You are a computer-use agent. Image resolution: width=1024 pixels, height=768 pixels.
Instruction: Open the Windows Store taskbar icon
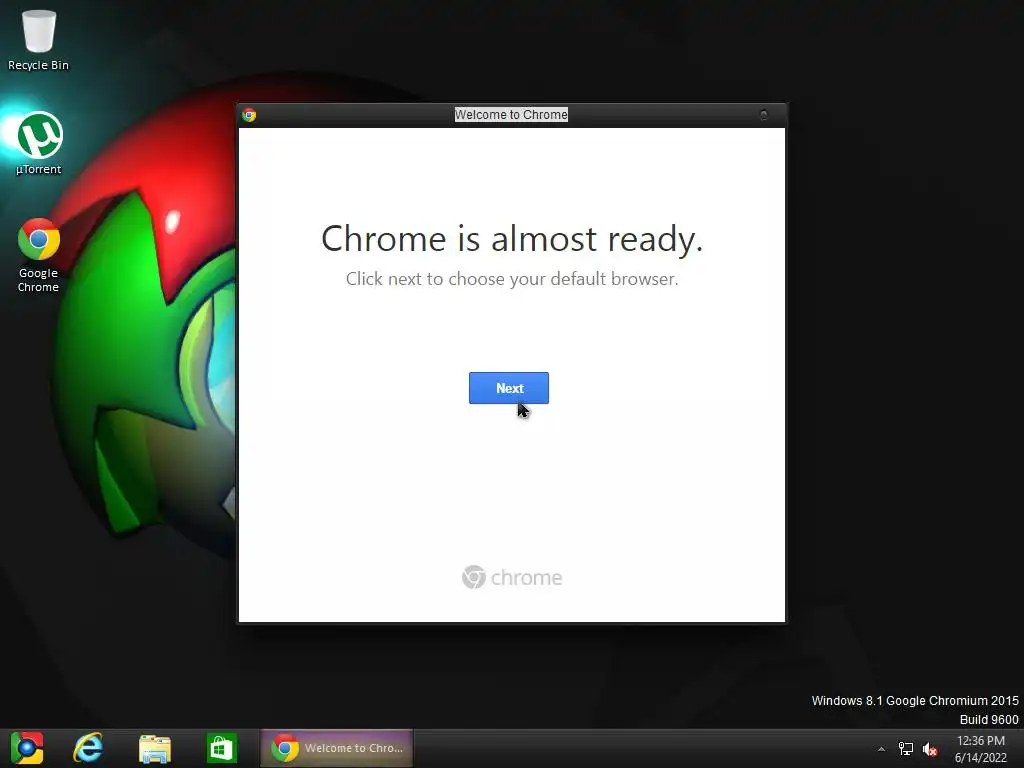tap(221, 748)
